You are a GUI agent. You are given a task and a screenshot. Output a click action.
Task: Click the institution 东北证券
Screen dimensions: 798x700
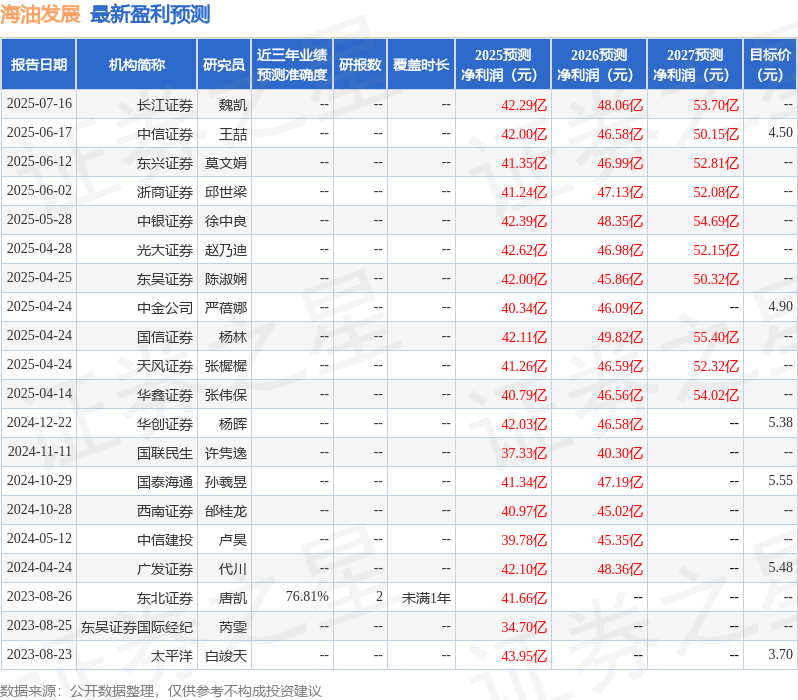pos(165,599)
